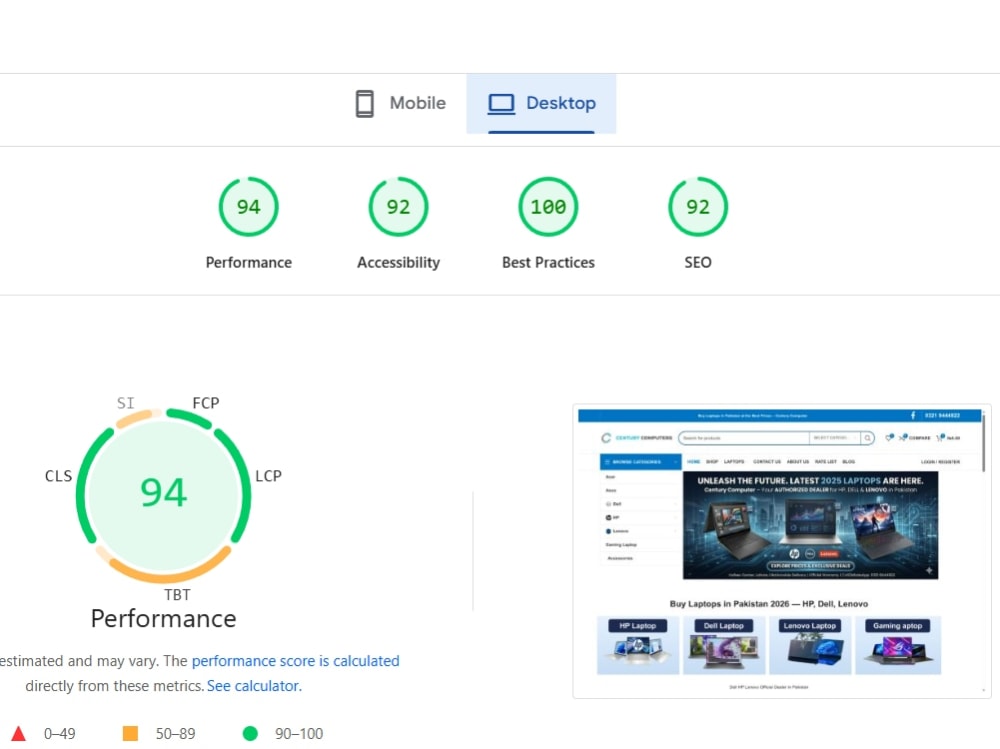Click the Facebook icon in page preview
Screen dimensions: 1000x749
(913, 415)
